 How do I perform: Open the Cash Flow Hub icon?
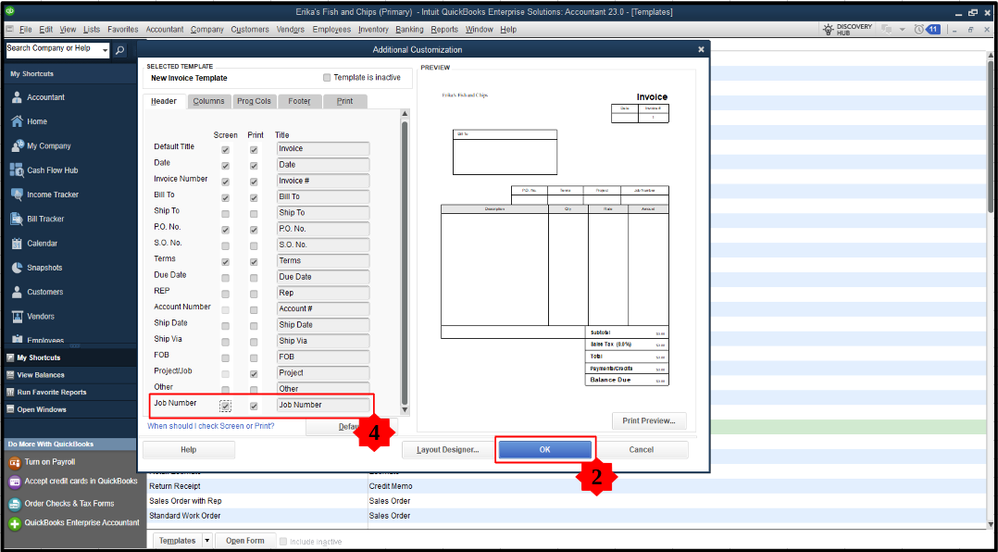[x=17, y=170]
